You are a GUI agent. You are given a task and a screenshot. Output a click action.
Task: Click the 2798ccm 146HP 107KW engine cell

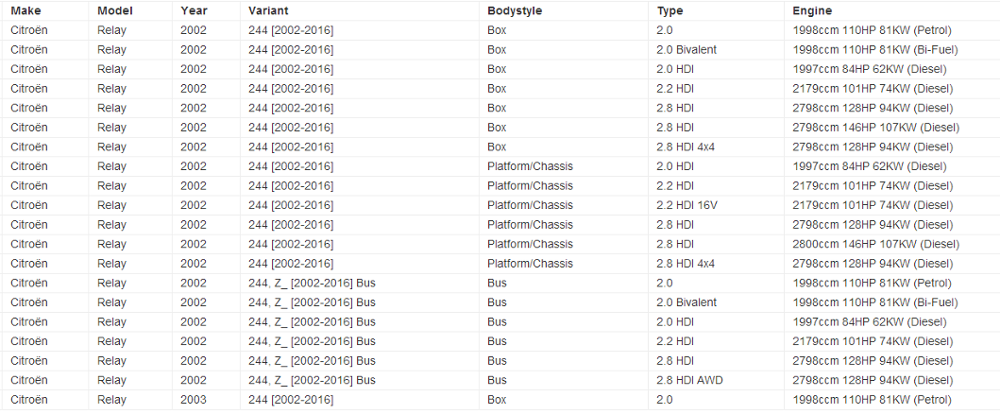[874, 127]
